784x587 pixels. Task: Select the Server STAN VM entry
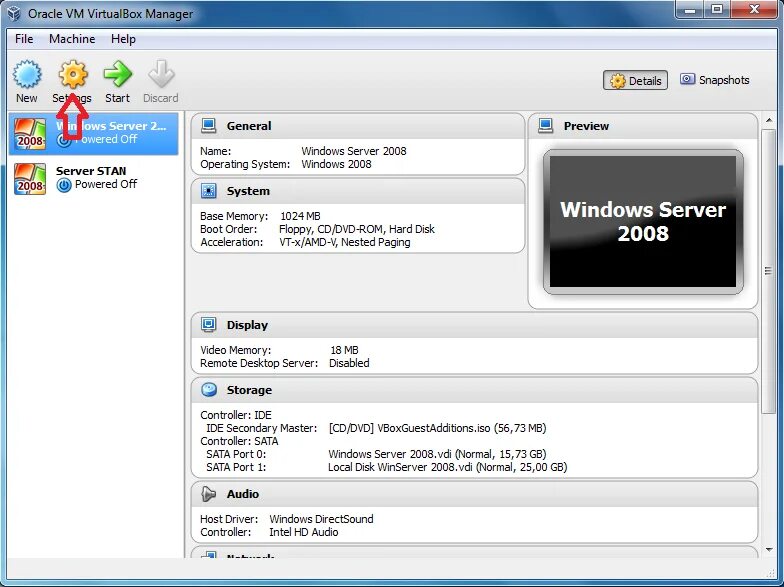pyautogui.click(x=94, y=178)
